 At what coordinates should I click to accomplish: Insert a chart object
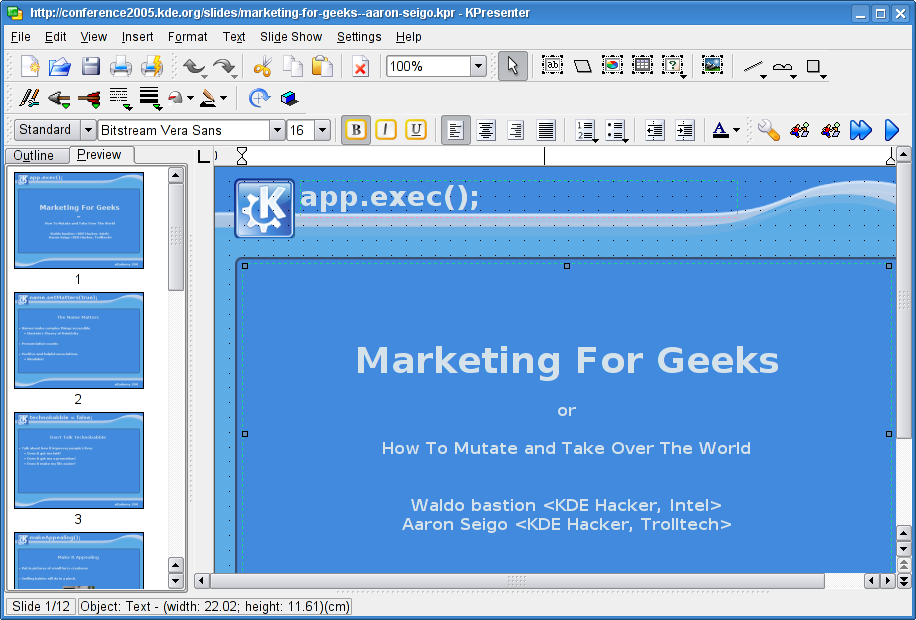click(x=612, y=65)
